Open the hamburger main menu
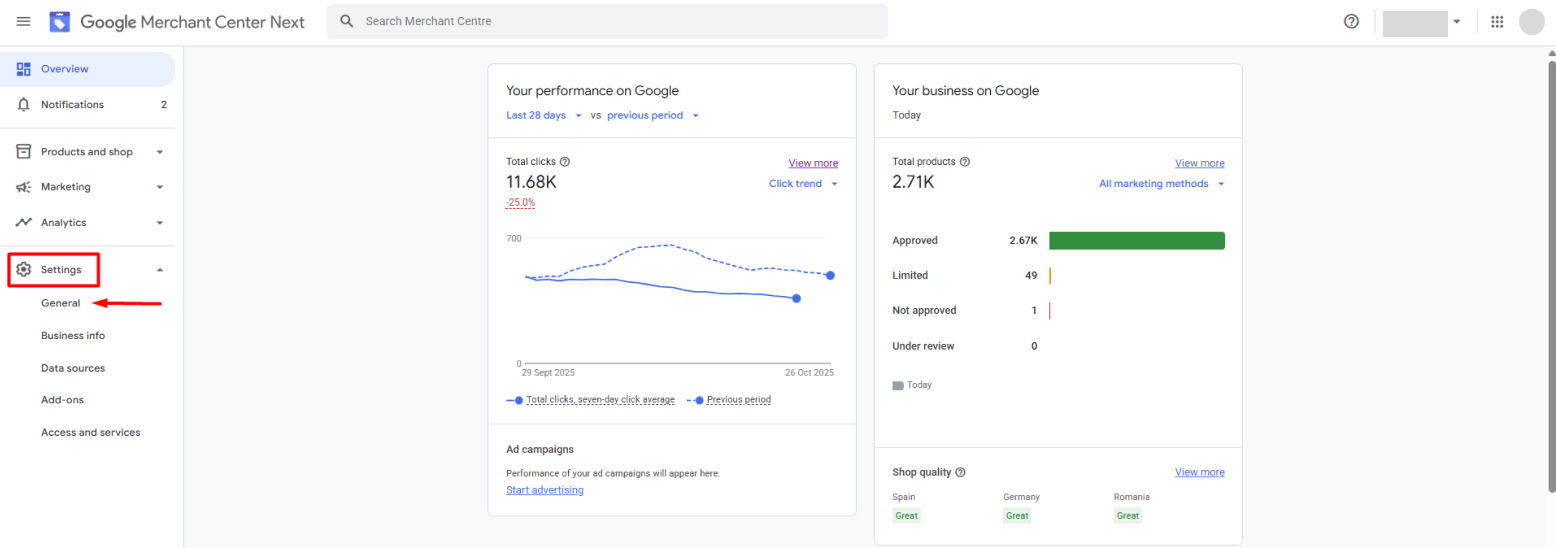1556x548 pixels. [23, 21]
